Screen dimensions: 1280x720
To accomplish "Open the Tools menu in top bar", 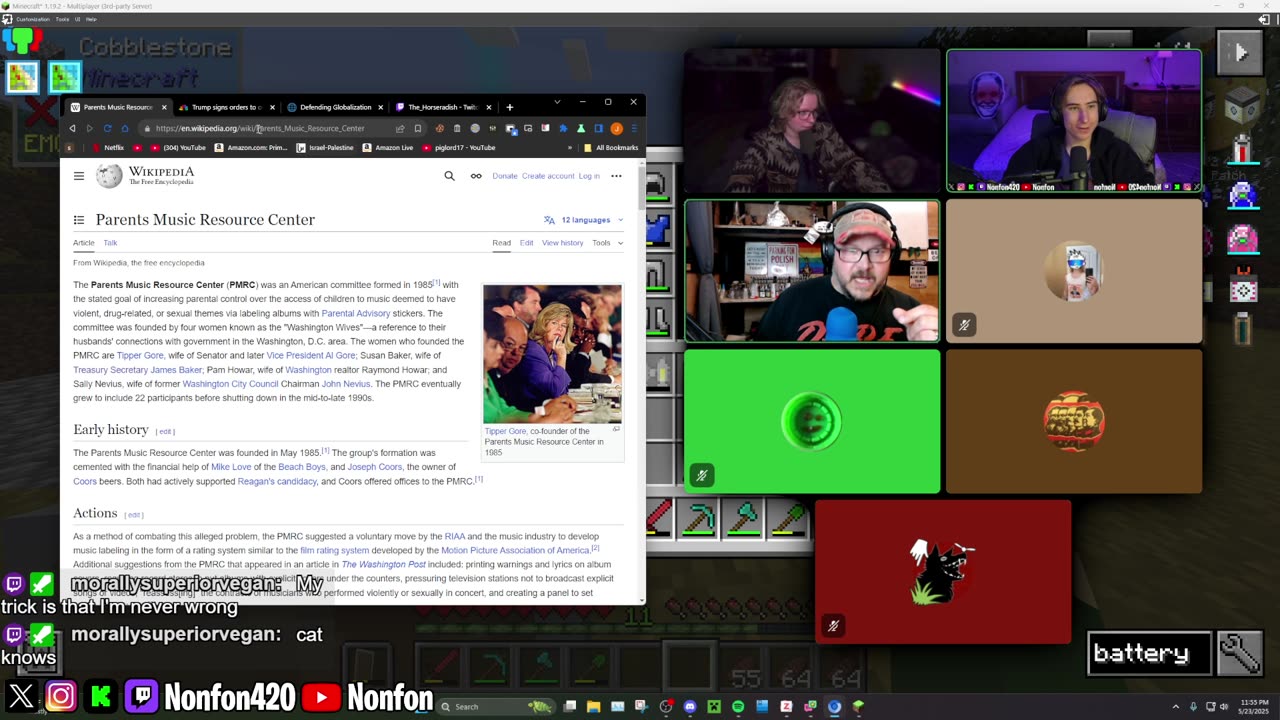I will (x=62, y=19).
